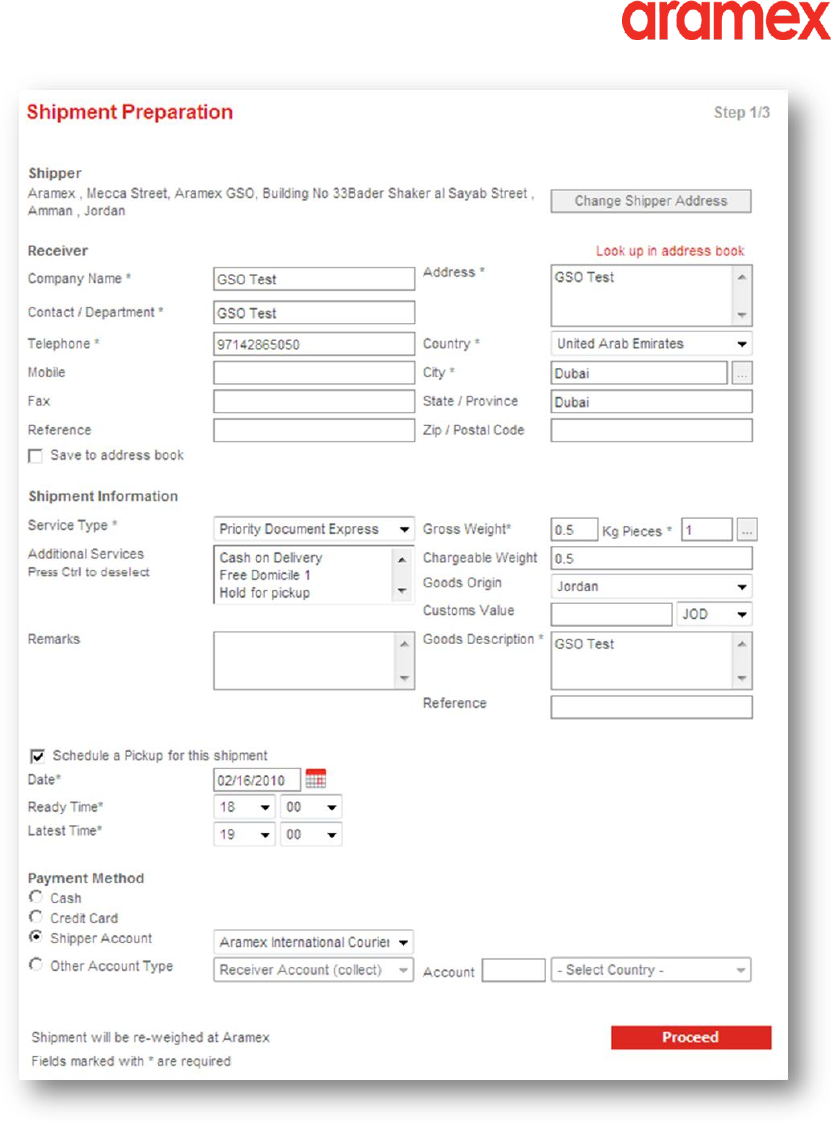Click the Zip / Postal Code field

coord(651,430)
